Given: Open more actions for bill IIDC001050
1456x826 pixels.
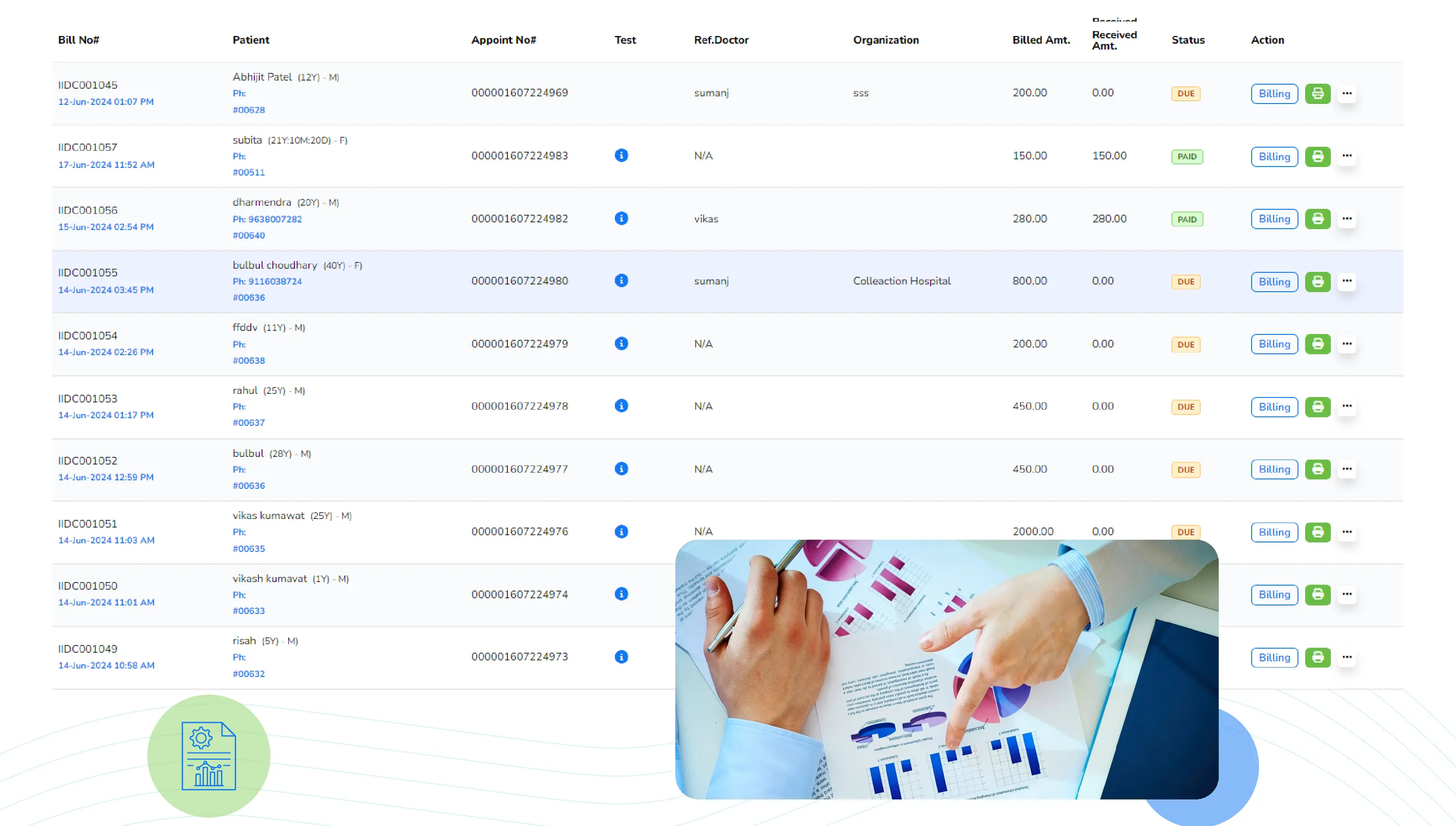Looking at the screenshot, I should (1347, 595).
